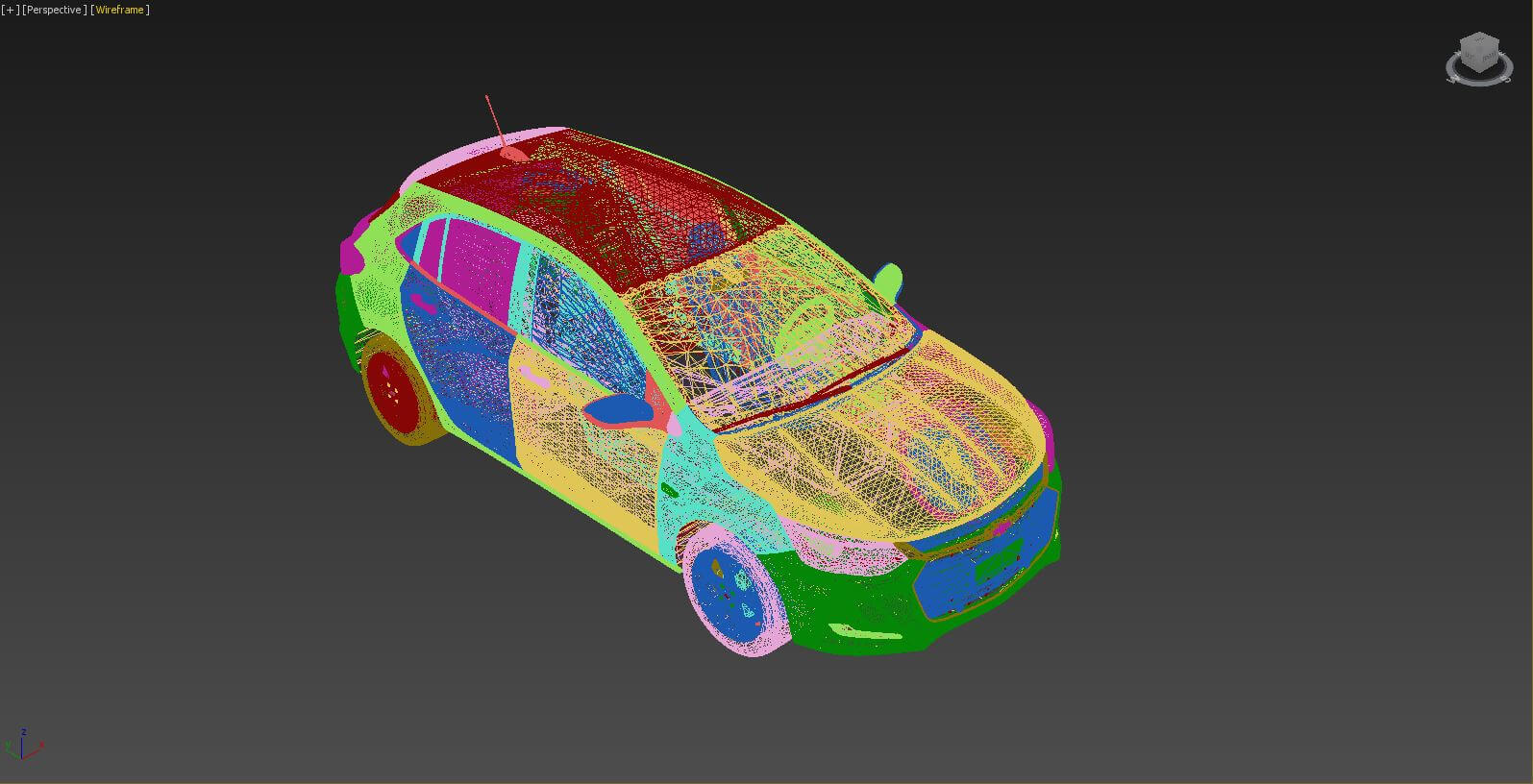
Task: Select the blue driver-side mirror
Action: (616, 409)
